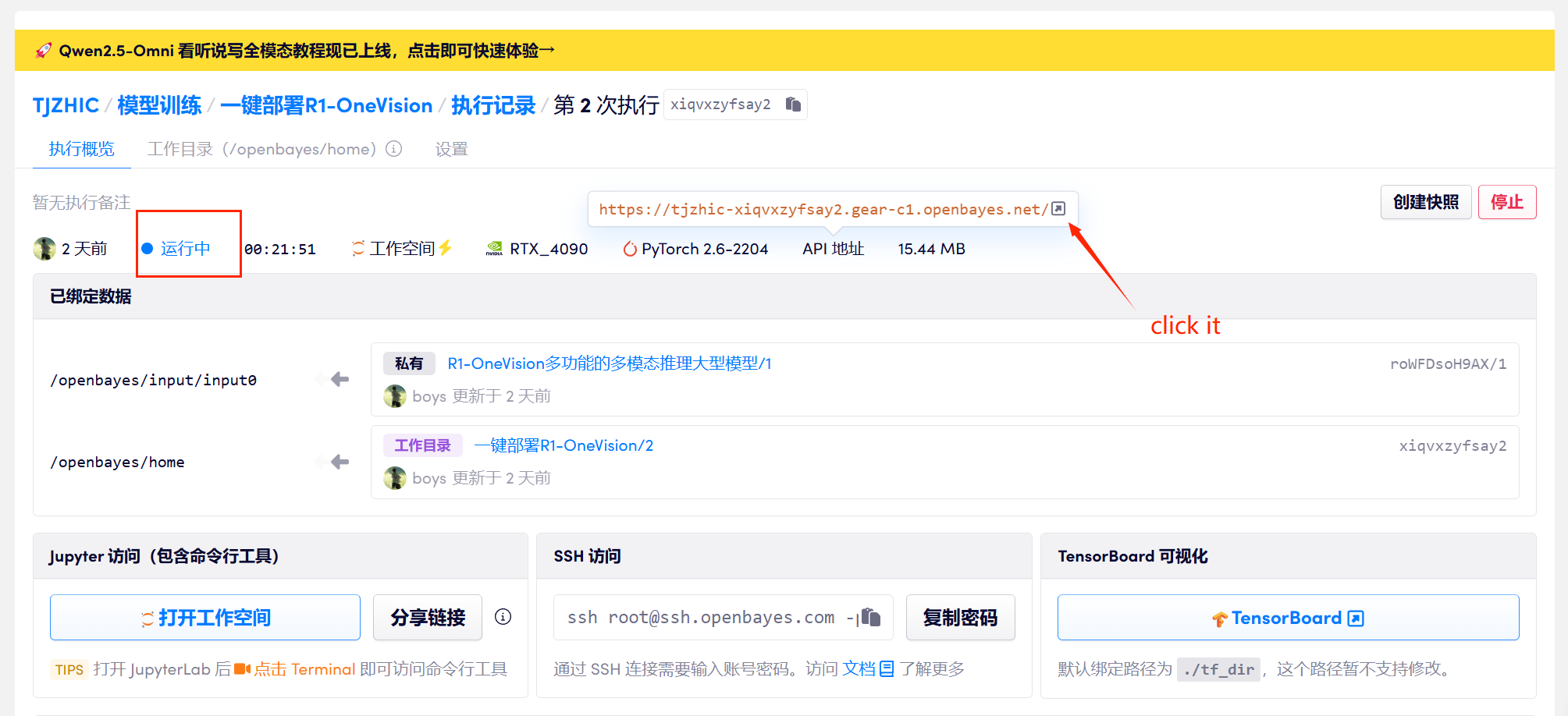Click the user avatar beside 2 天前
This screenshot has height=716, width=1568.
click(x=44, y=249)
